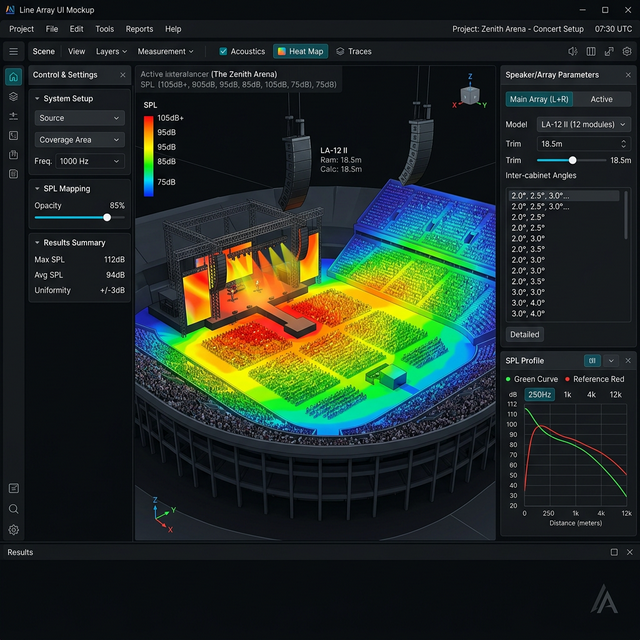Expand the Model LA-12 II dropdown

pos(582,125)
